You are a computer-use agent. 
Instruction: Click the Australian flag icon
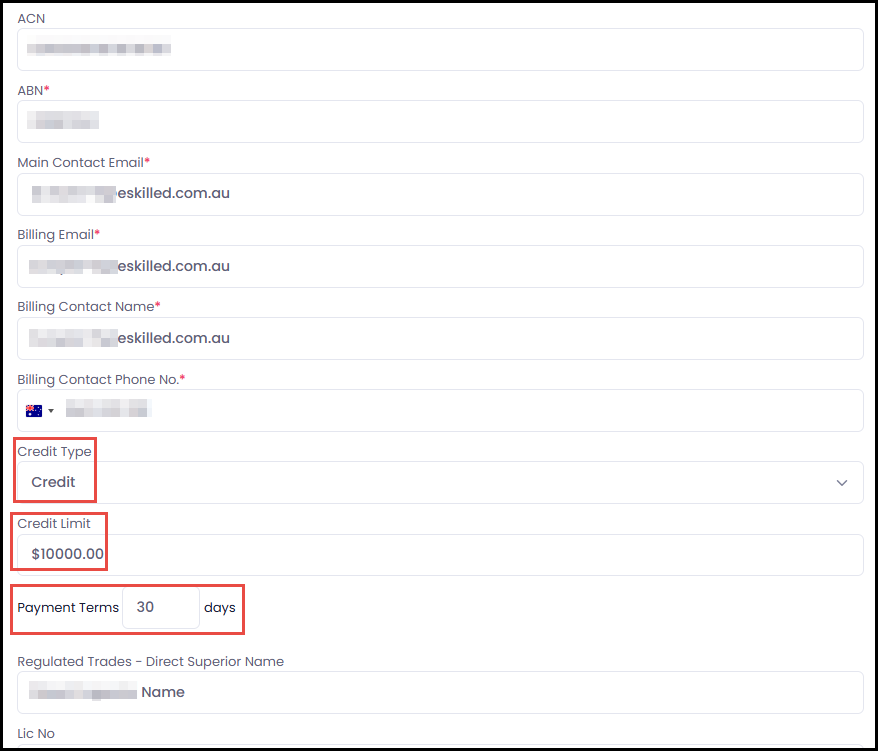(34, 410)
